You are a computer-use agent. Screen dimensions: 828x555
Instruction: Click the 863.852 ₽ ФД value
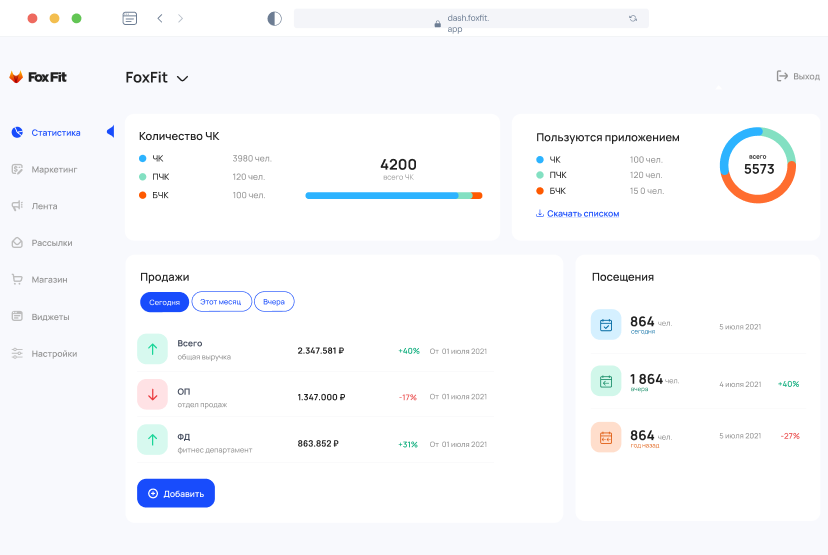pos(318,444)
